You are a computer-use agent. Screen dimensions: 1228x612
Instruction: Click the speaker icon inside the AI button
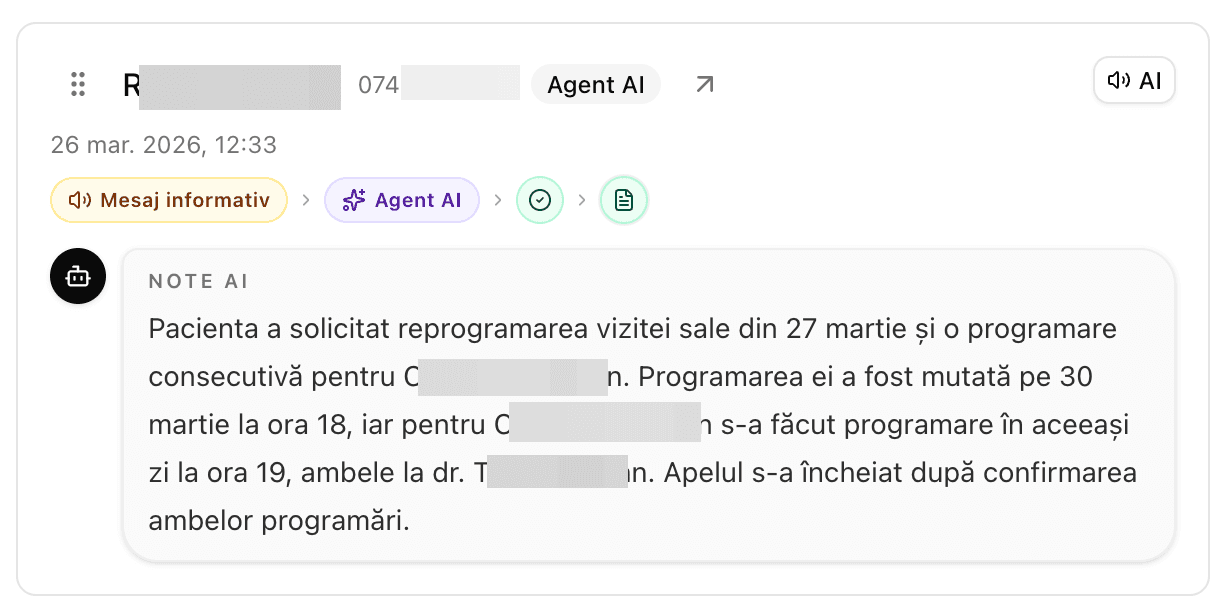click(1119, 80)
